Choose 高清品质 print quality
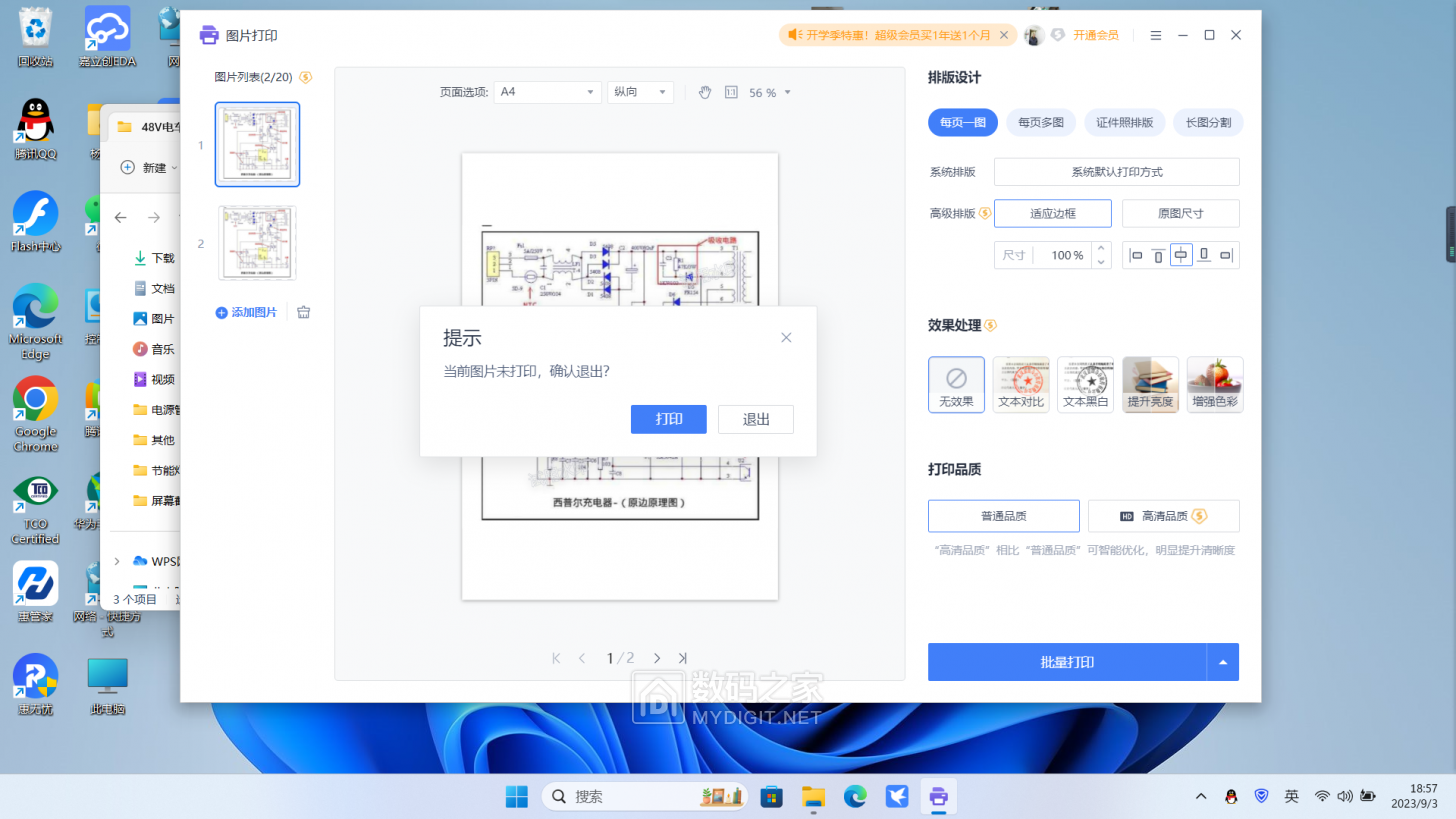This screenshot has width=1456, height=819. 1164,516
